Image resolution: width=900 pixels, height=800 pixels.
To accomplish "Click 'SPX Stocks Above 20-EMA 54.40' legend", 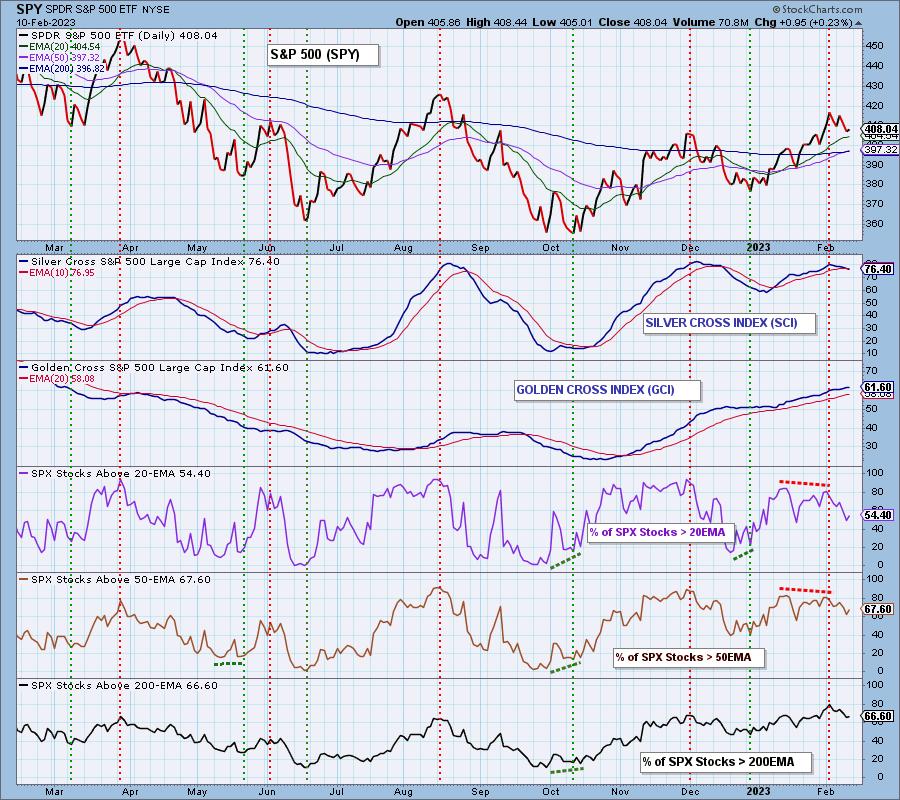I will click(x=115, y=473).
